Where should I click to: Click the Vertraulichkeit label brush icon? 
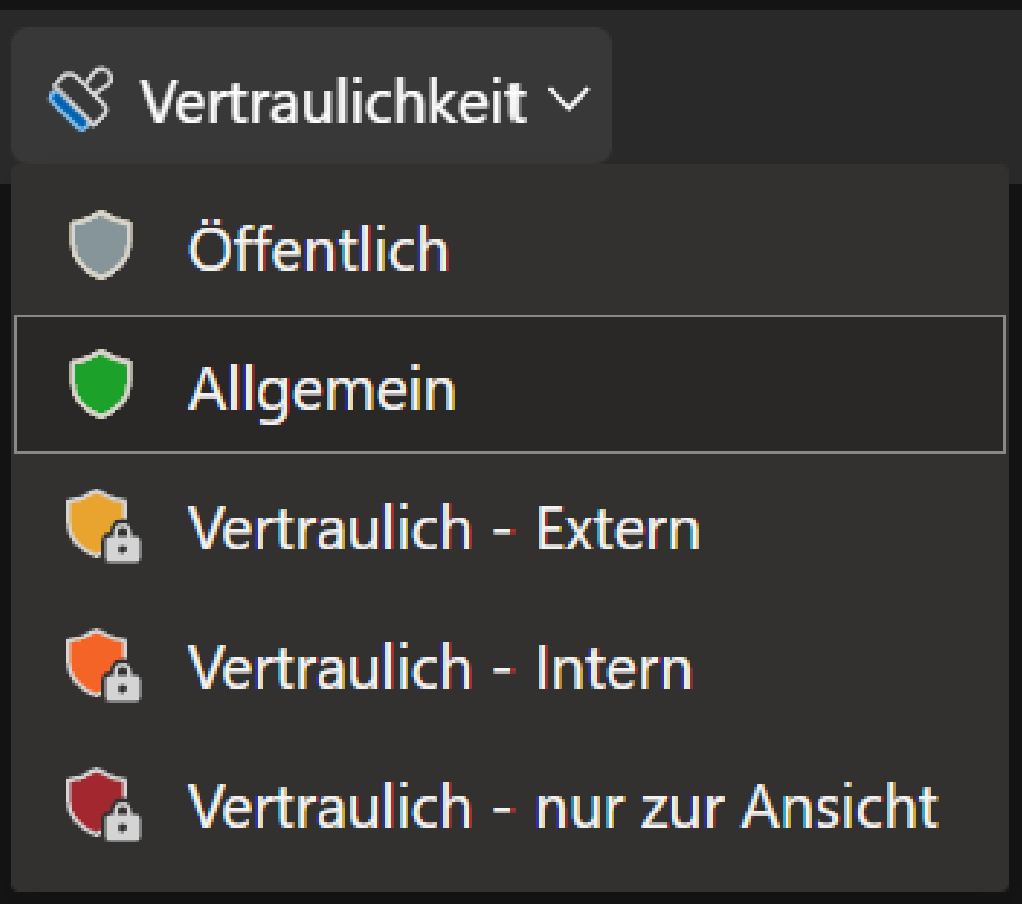pyautogui.click(x=81, y=99)
